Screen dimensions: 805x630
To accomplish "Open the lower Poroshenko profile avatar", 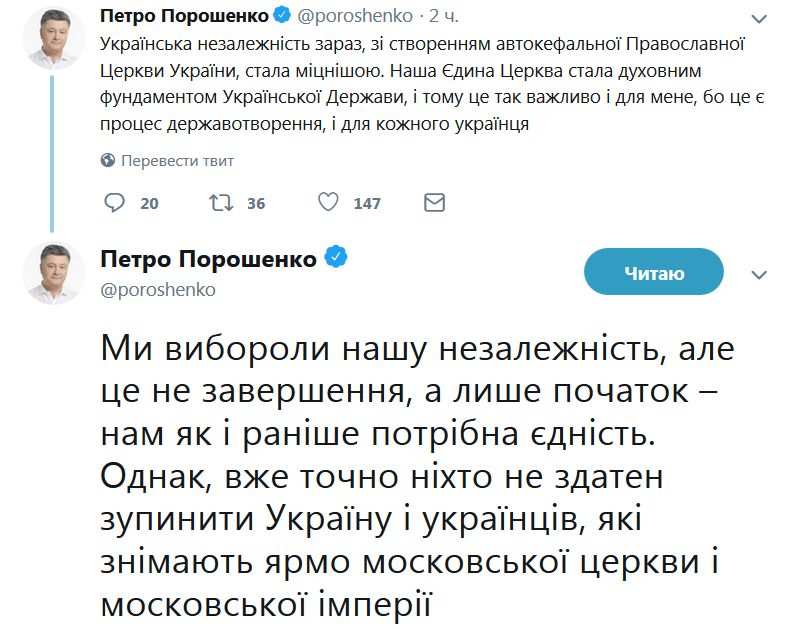I will click(52, 273).
